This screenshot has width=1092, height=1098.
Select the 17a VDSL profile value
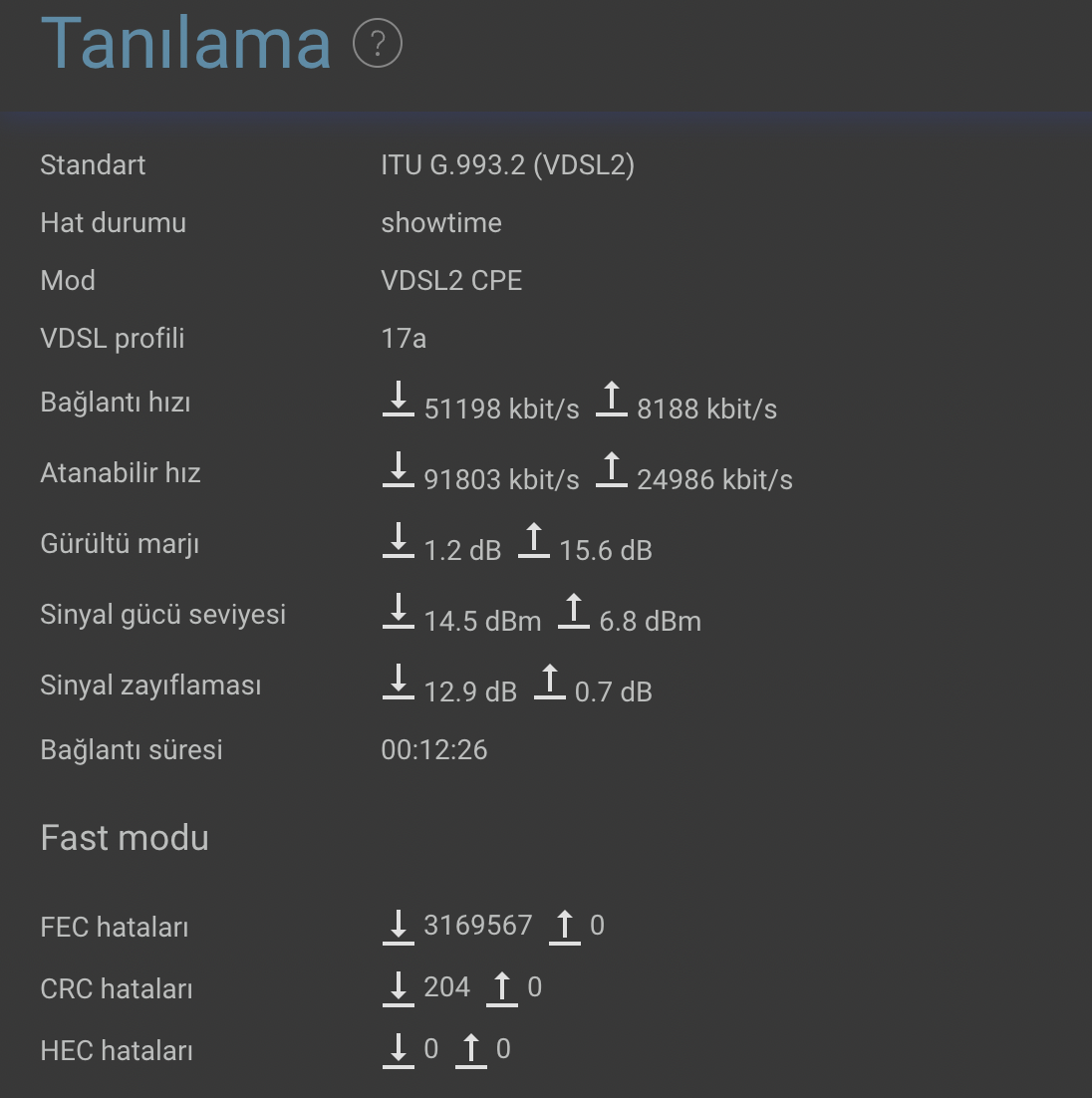click(x=404, y=338)
